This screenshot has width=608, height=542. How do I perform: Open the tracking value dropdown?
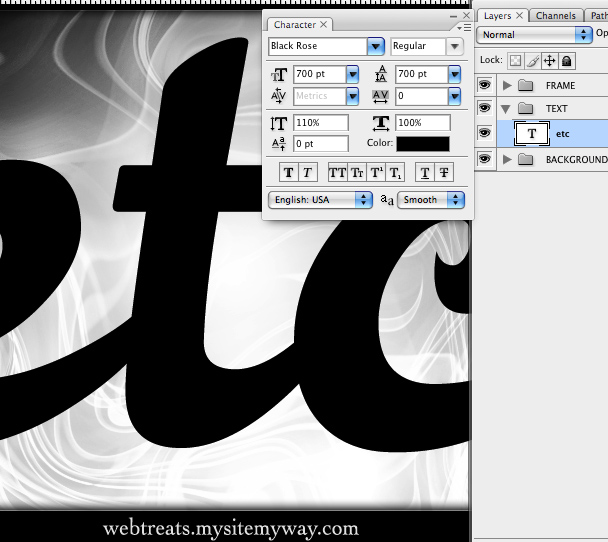[x=454, y=96]
